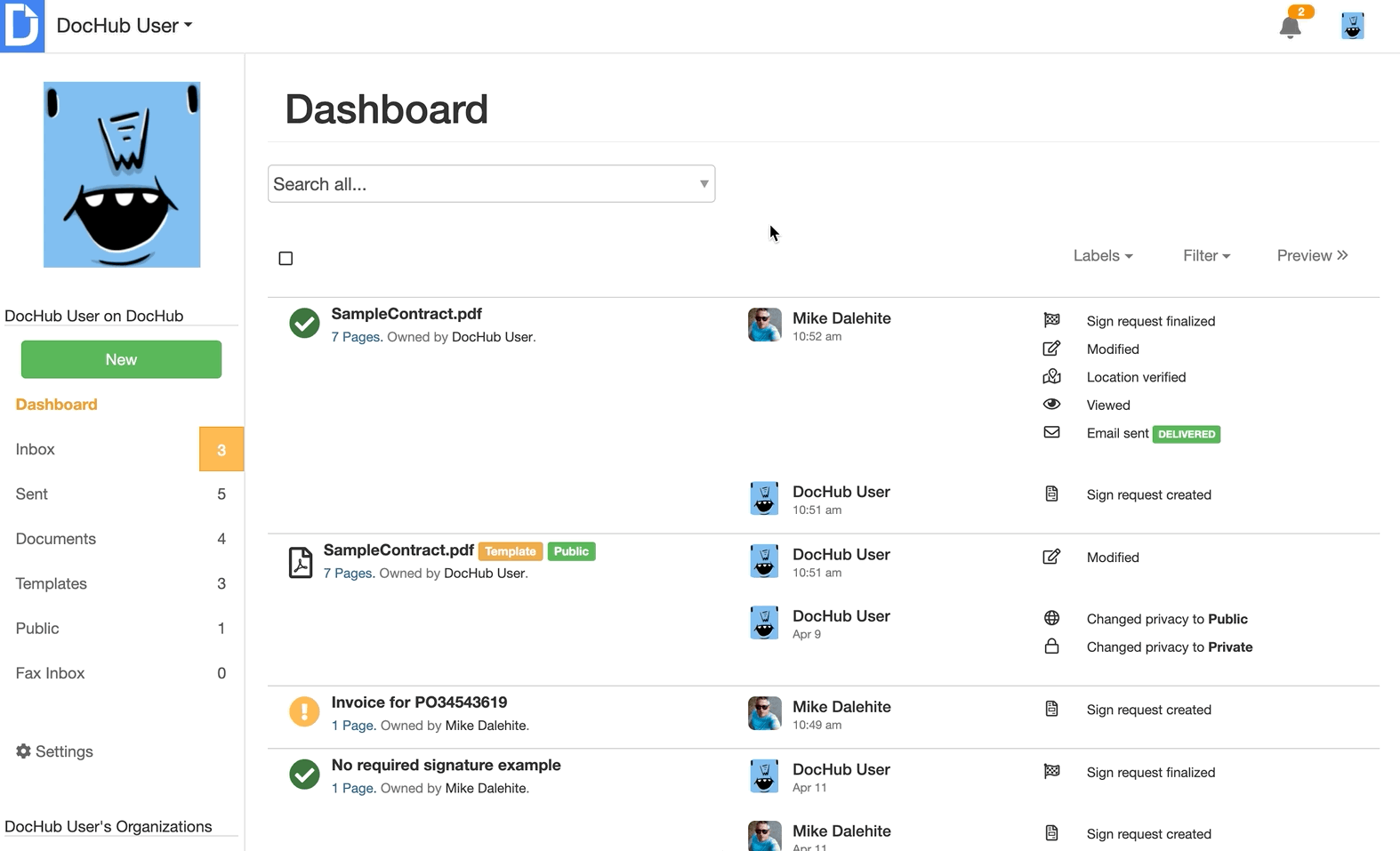Click the Sign request created document icon at 10:51 am

1051,494
